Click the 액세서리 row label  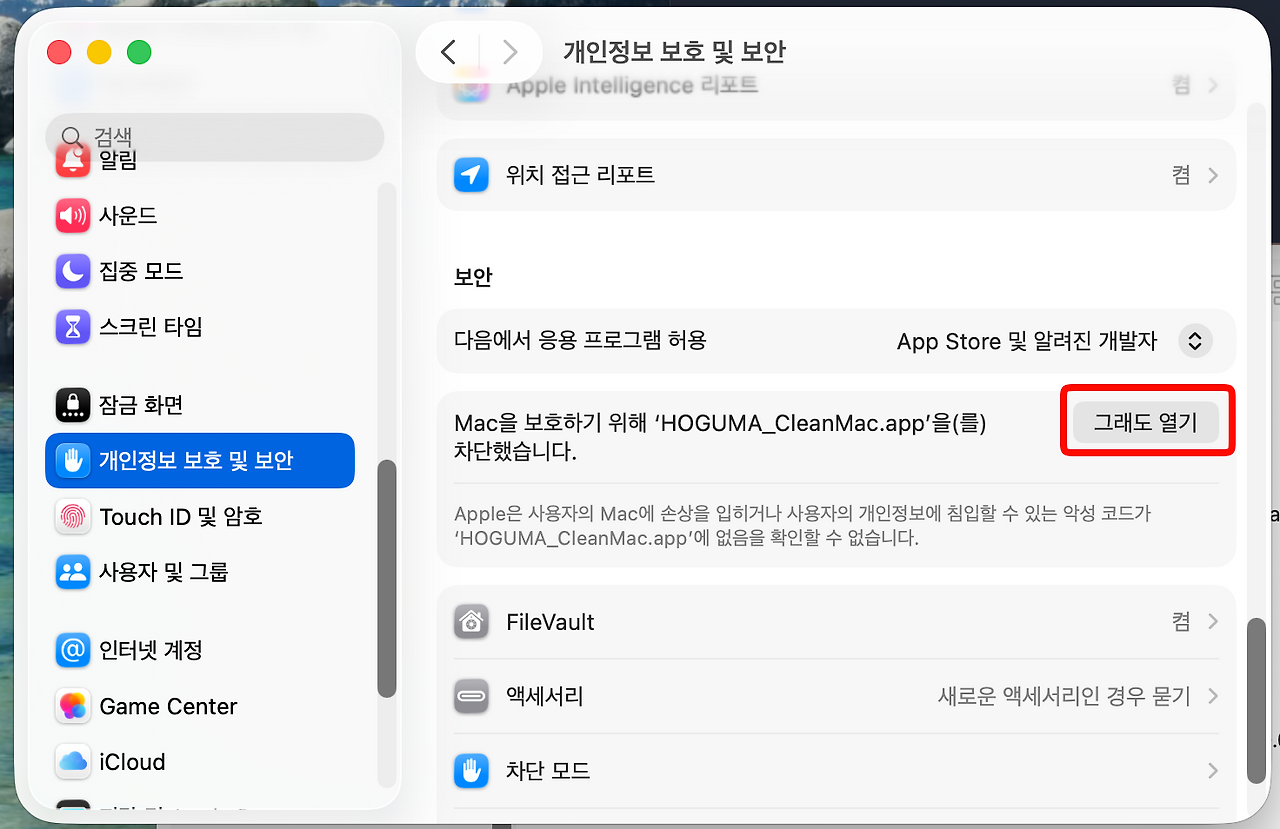tap(545, 696)
